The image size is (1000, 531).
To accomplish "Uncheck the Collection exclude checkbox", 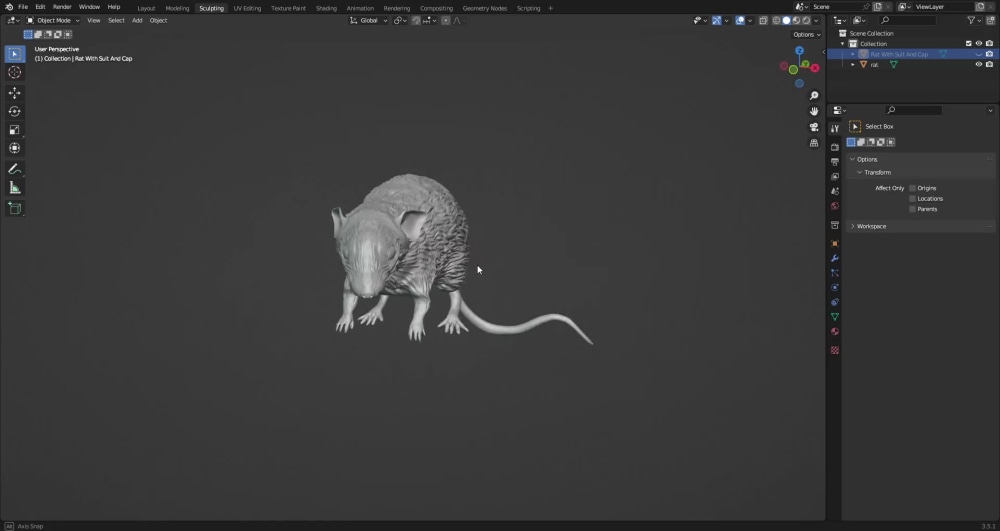I will [x=968, y=44].
